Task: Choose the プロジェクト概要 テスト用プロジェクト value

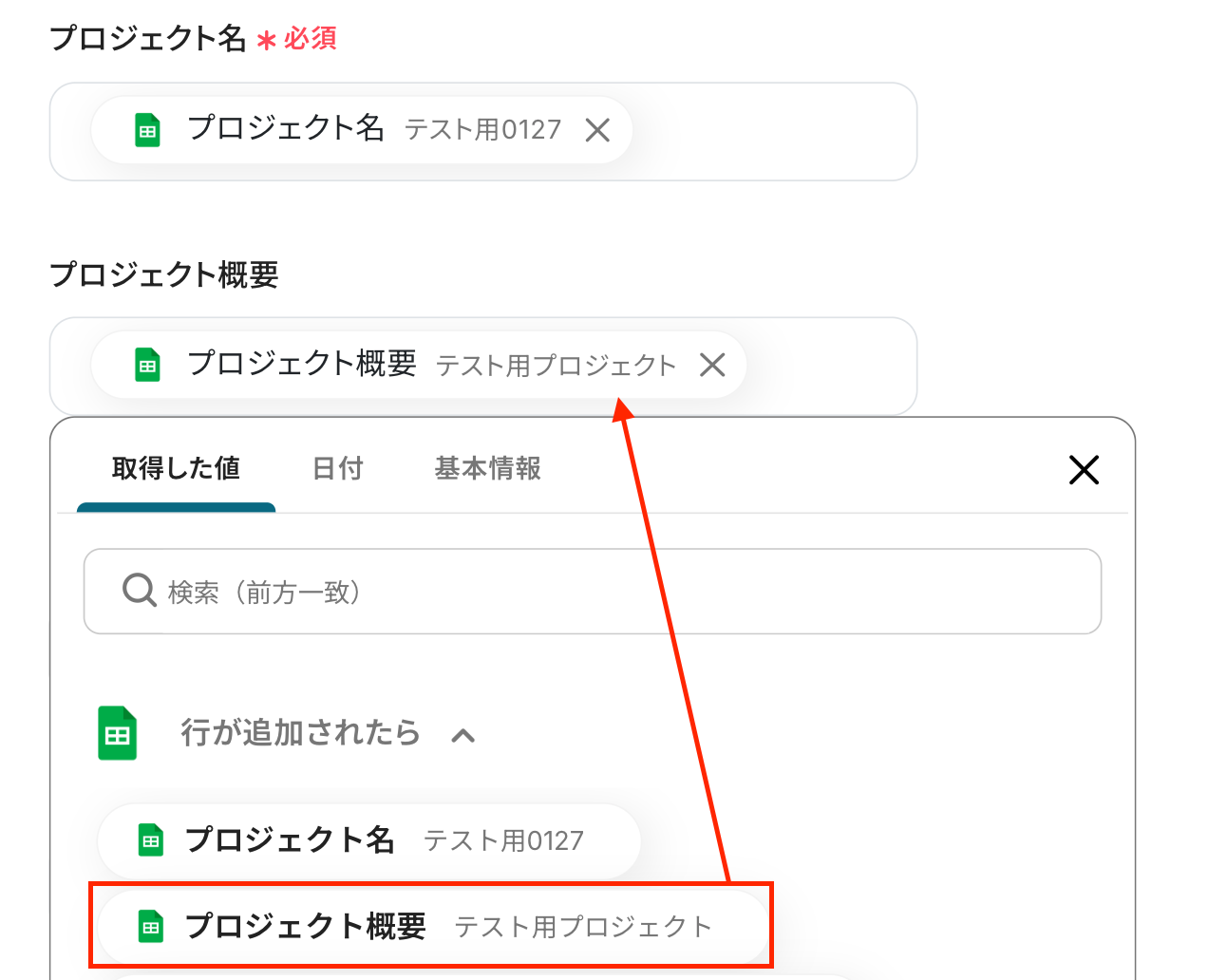Action: 434,926
